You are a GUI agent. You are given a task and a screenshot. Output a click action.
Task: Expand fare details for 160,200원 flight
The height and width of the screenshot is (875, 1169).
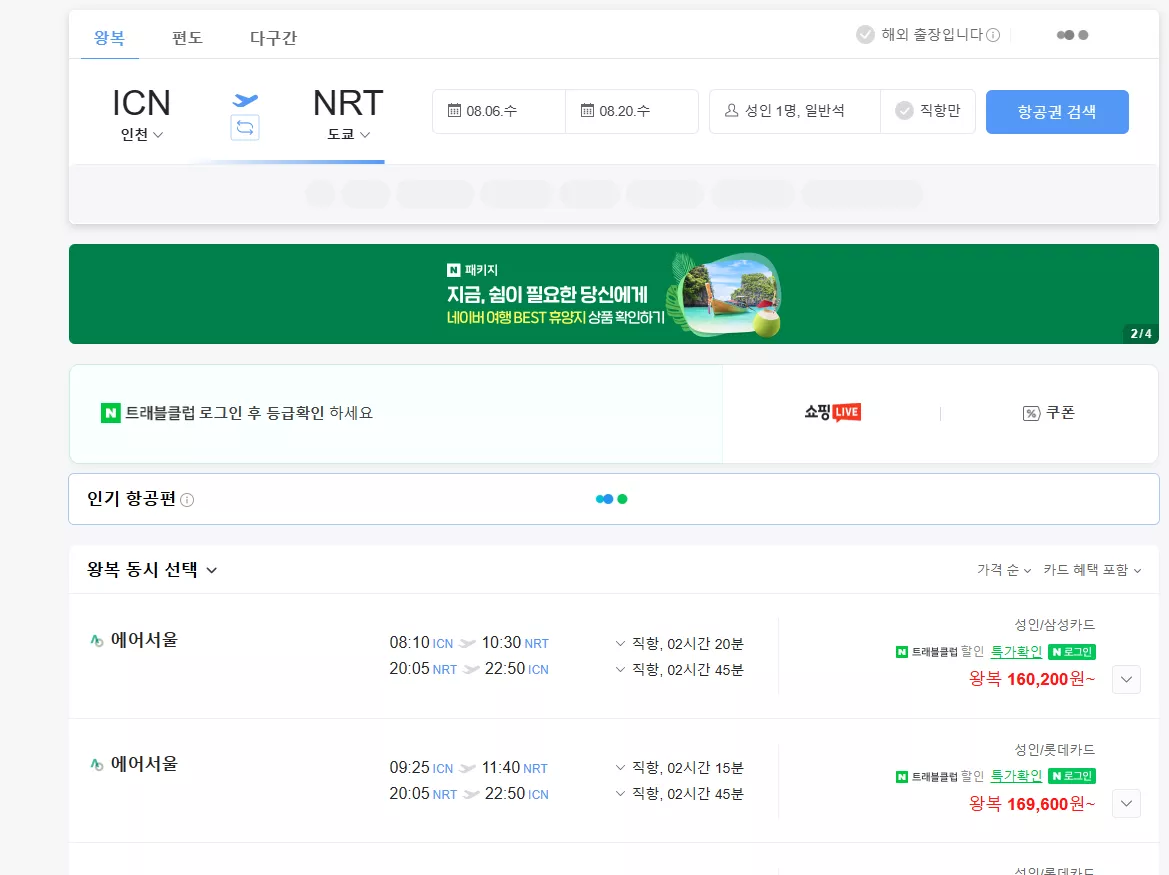[x=1127, y=679]
